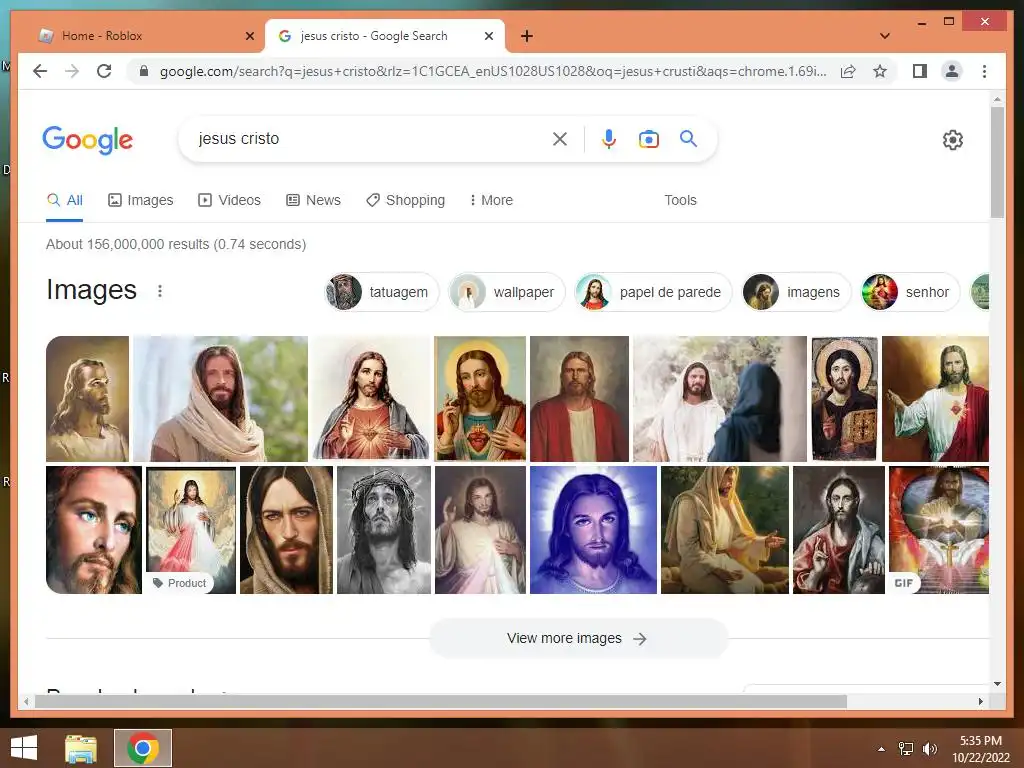This screenshot has height=768, width=1024.
Task: Open Chrome side panel
Action: tap(920, 71)
